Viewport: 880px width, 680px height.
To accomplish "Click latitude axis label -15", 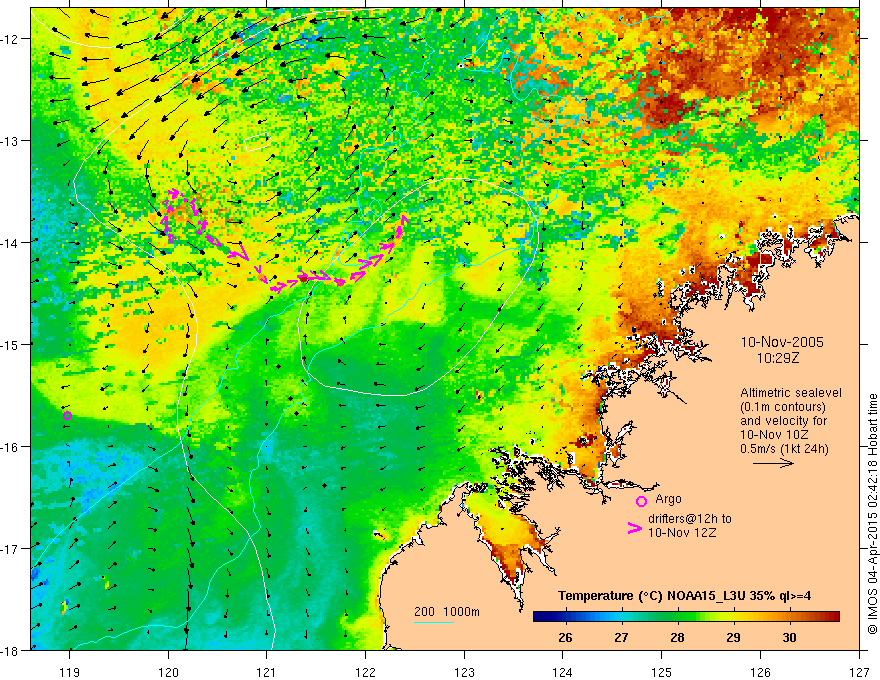I will coord(10,344).
